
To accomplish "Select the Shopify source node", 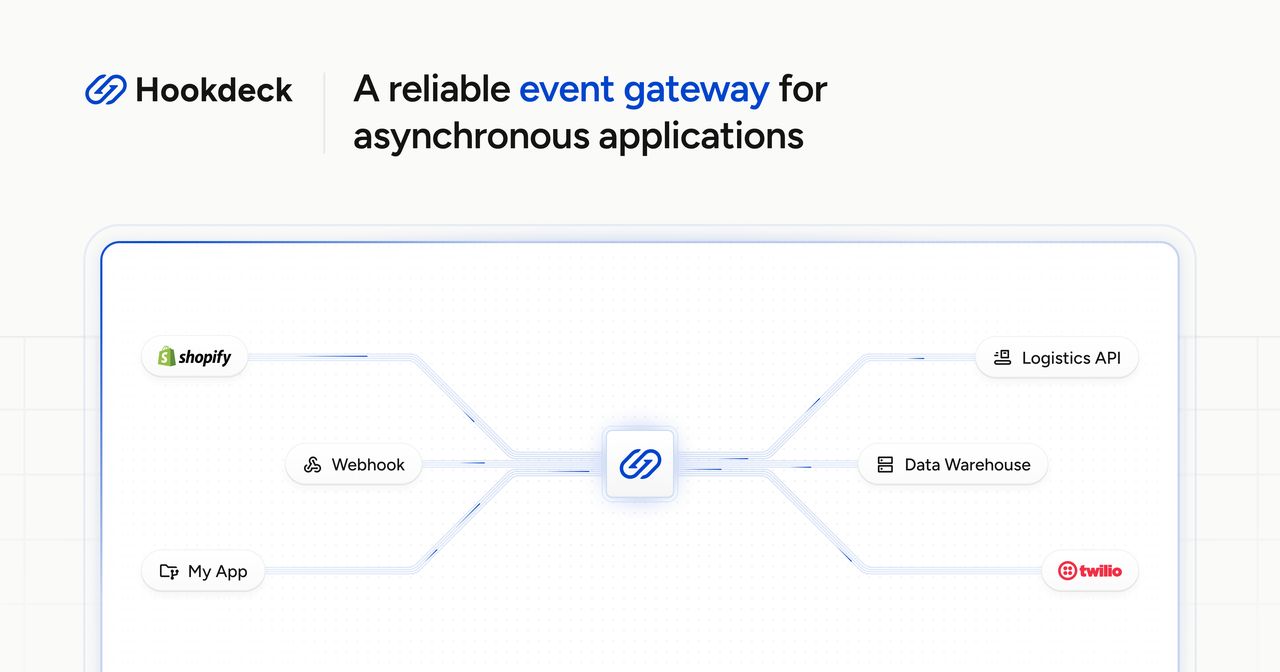I will [194, 357].
